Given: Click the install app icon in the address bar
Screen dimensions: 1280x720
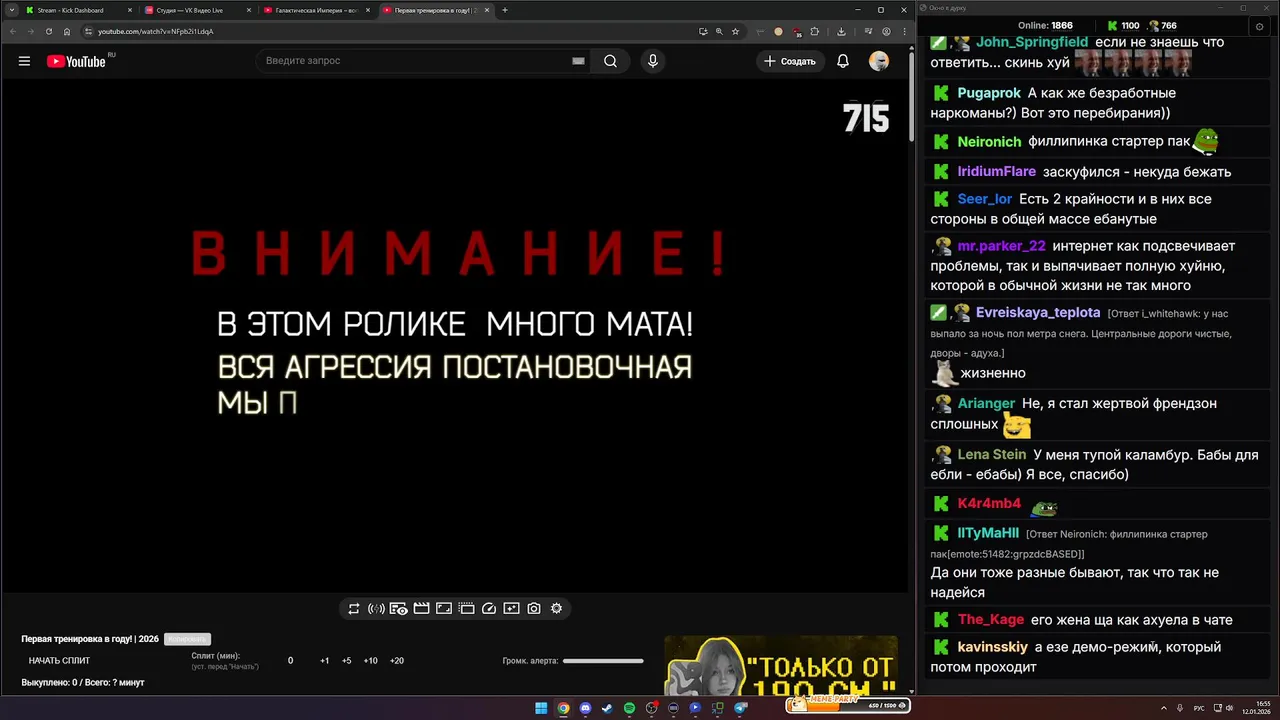Looking at the screenshot, I should point(703,31).
